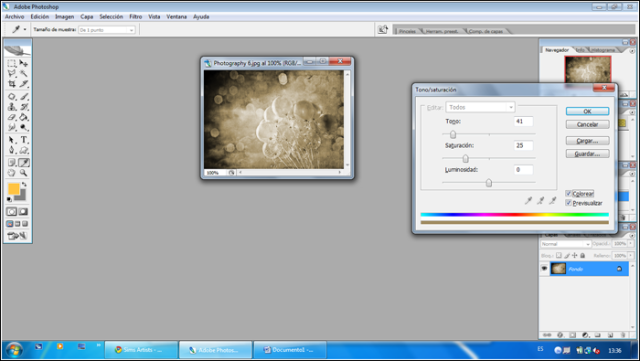The width and height of the screenshot is (640, 361).
Task: Click the OK button in Tono/saturación
Action: click(x=587, y=111)
